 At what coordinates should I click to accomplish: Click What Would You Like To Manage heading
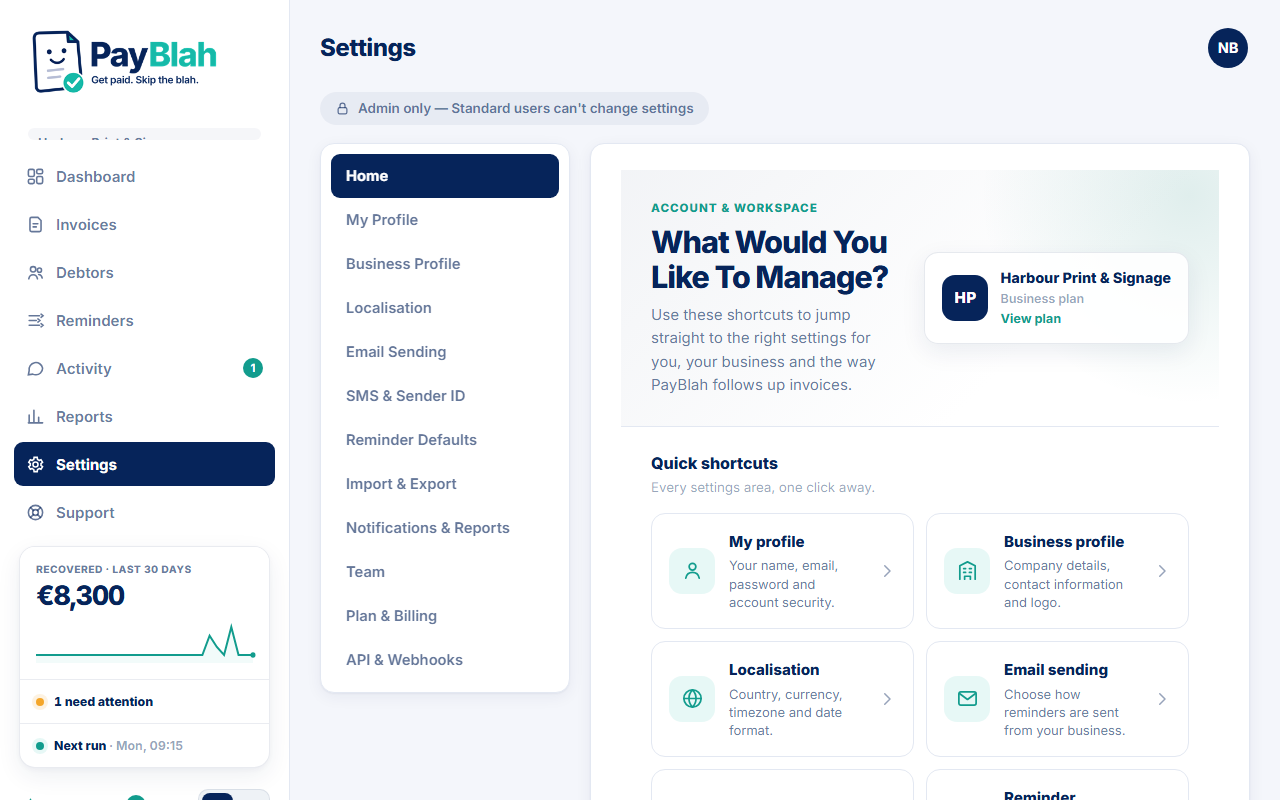pyautogui.click(x=769, y=259)
